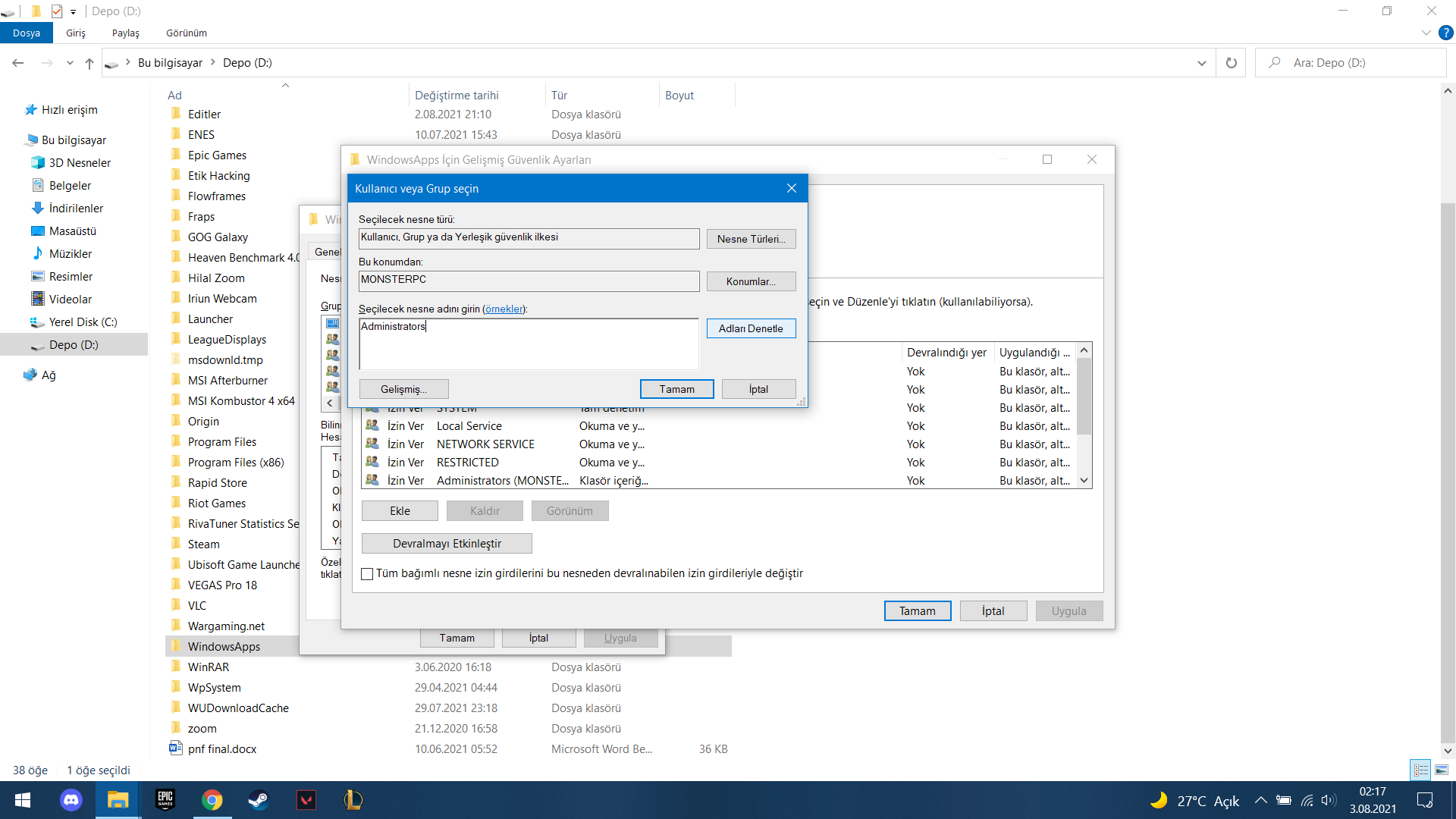
Task: Click the Discord taskbar icon
Action: (71, 800)
